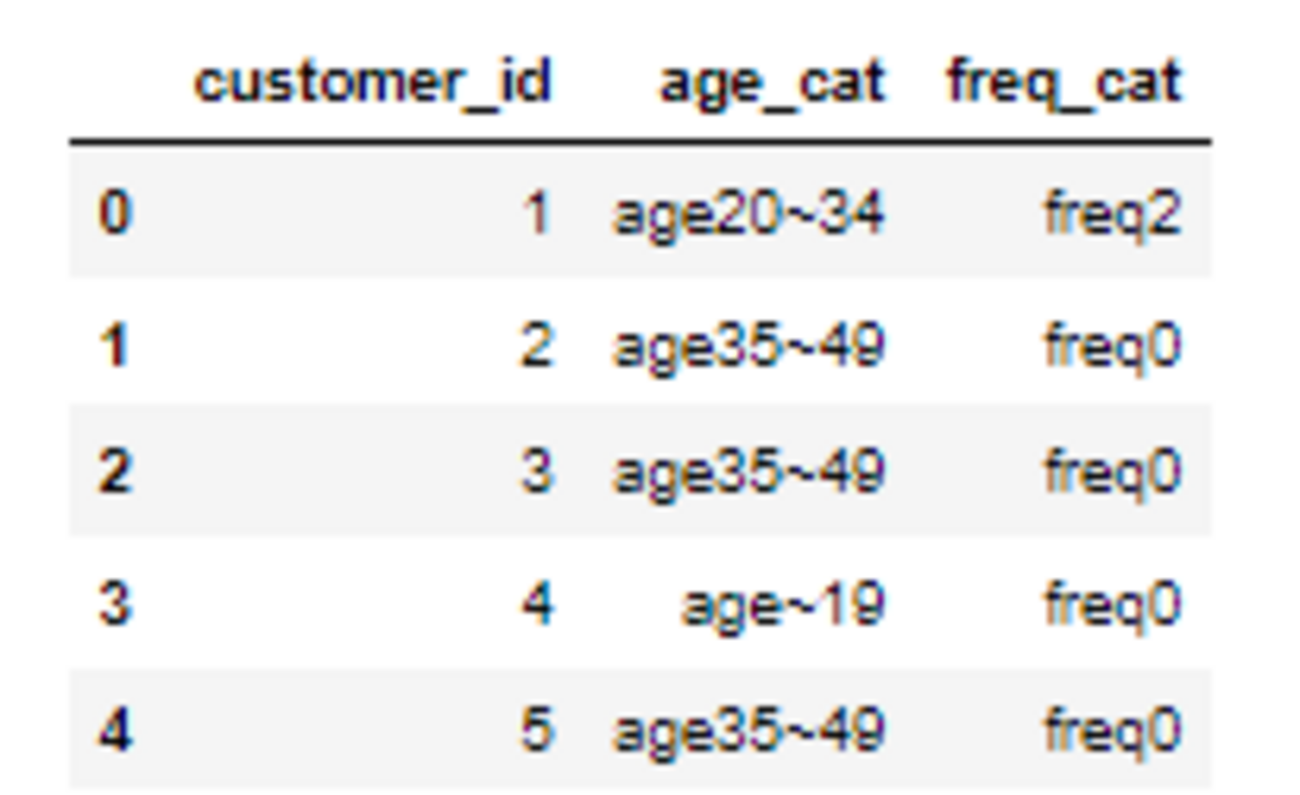Click freq0 in row index 2
Viewport: 1300px width, 795px height.
[1113, 471]
